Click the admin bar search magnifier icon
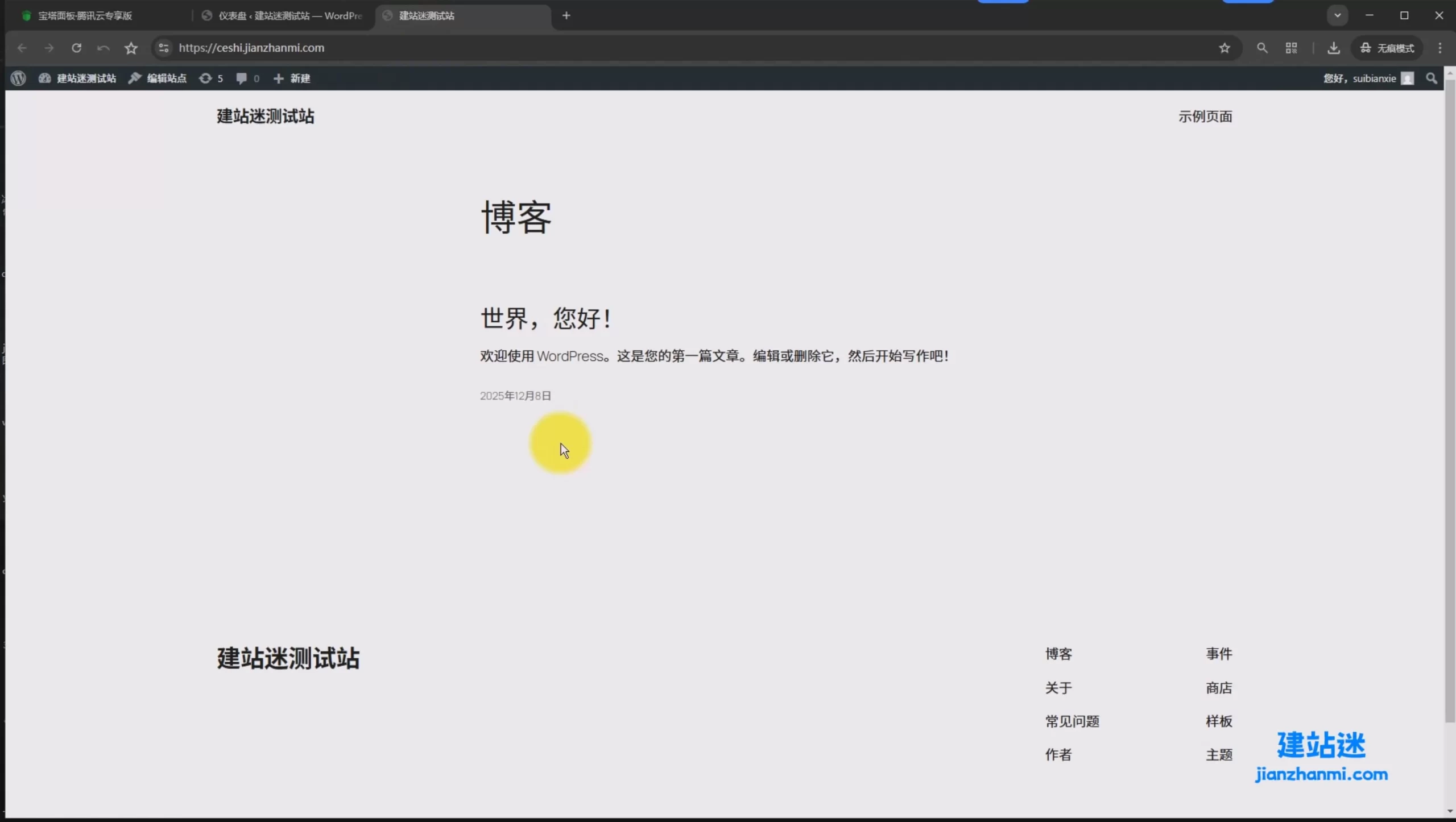Viewport: 1456px width, 822px height. pyautogui.click(x=1432, y=78)
